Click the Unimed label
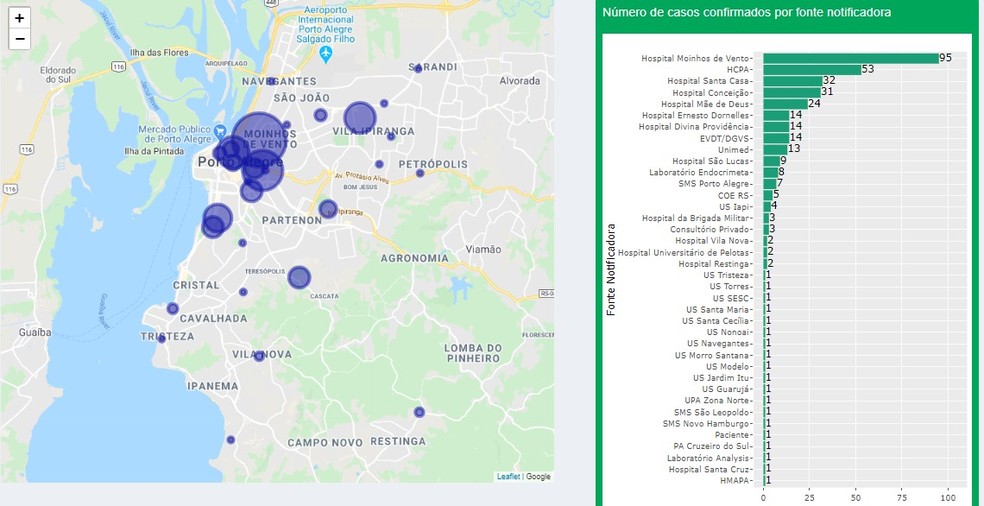The width and height of the screenshot is (984, 506). (x=734, y=149)
